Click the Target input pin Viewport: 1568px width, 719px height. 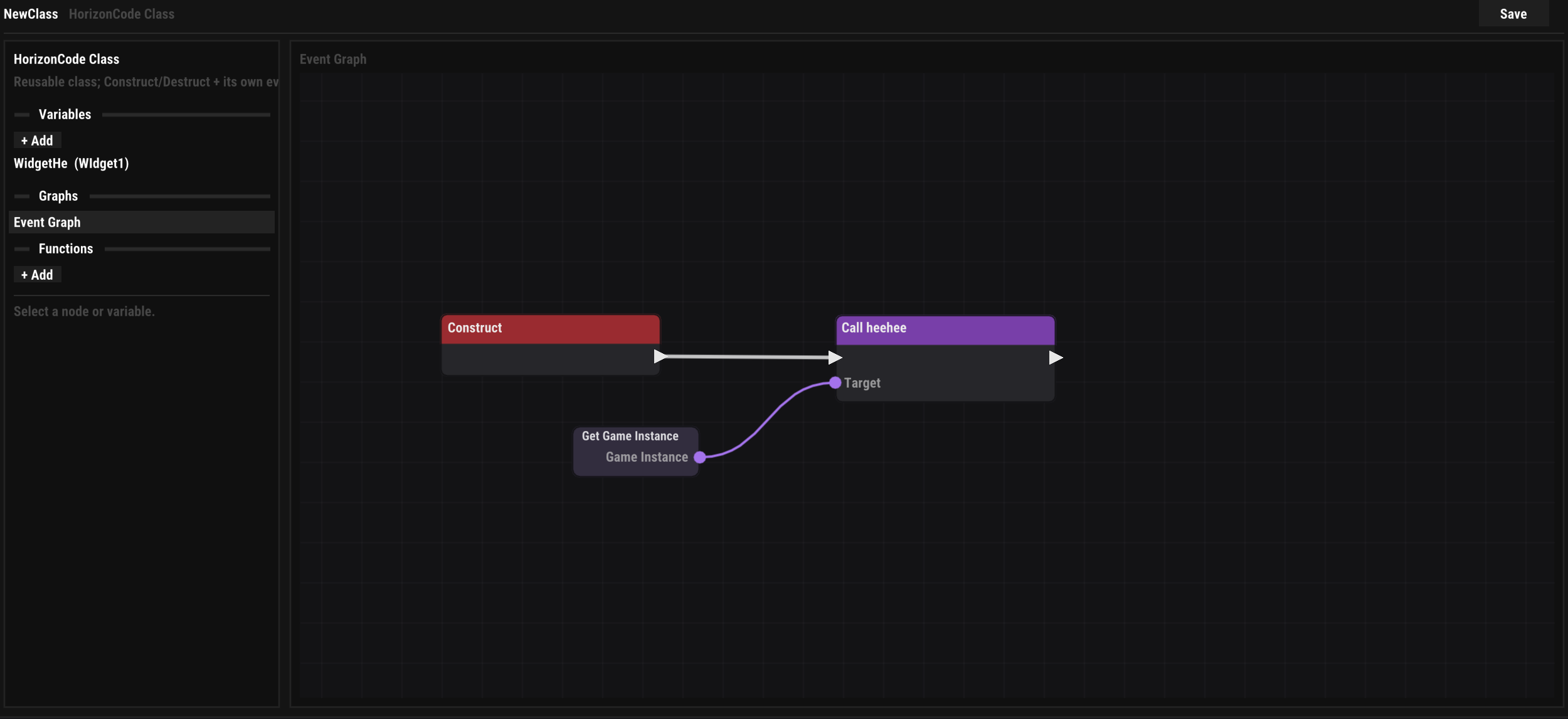pyautogui.click(x=835, y=383)
